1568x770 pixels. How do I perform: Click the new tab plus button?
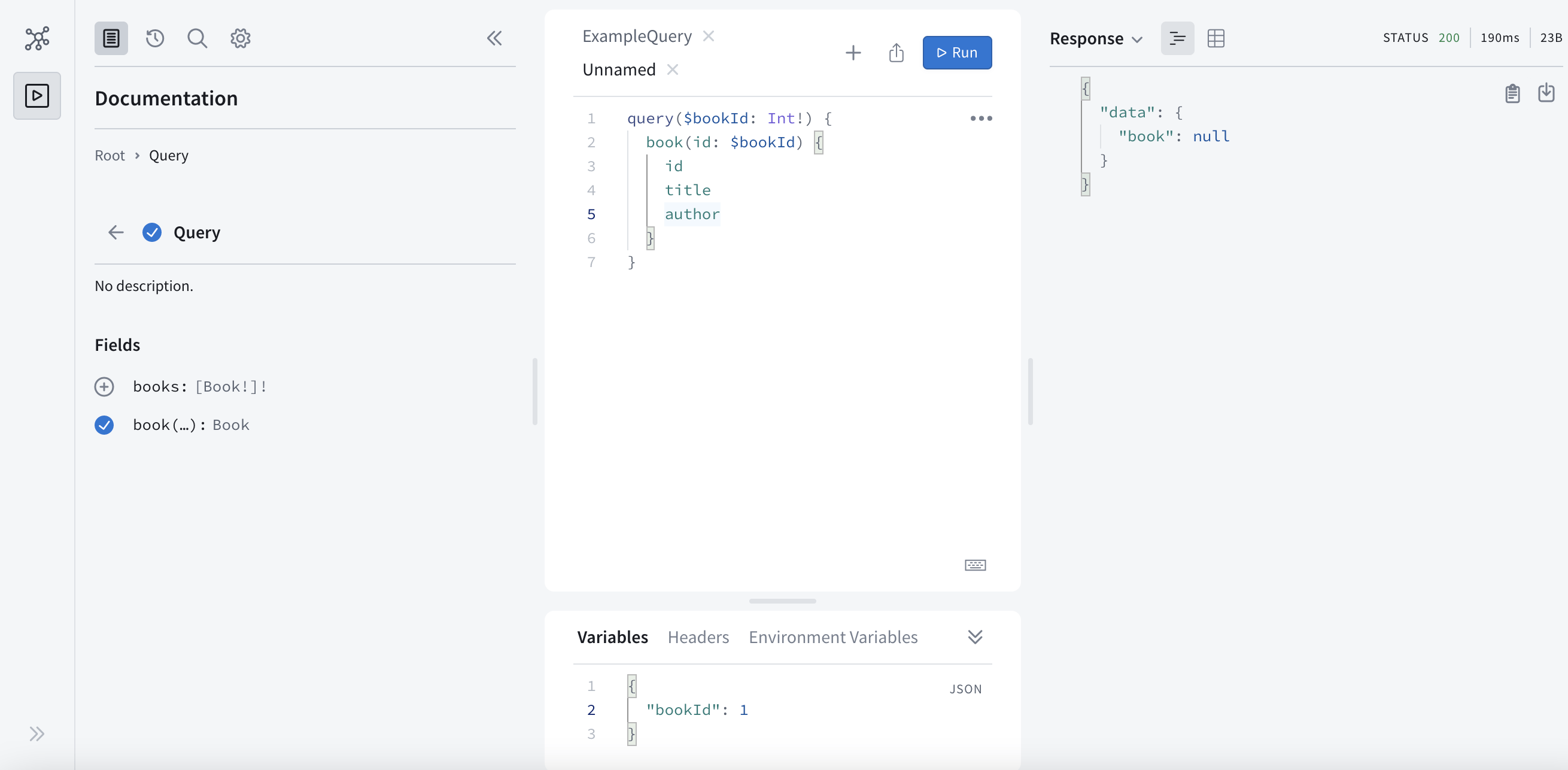pyautogui.click(x=853, y=52)
